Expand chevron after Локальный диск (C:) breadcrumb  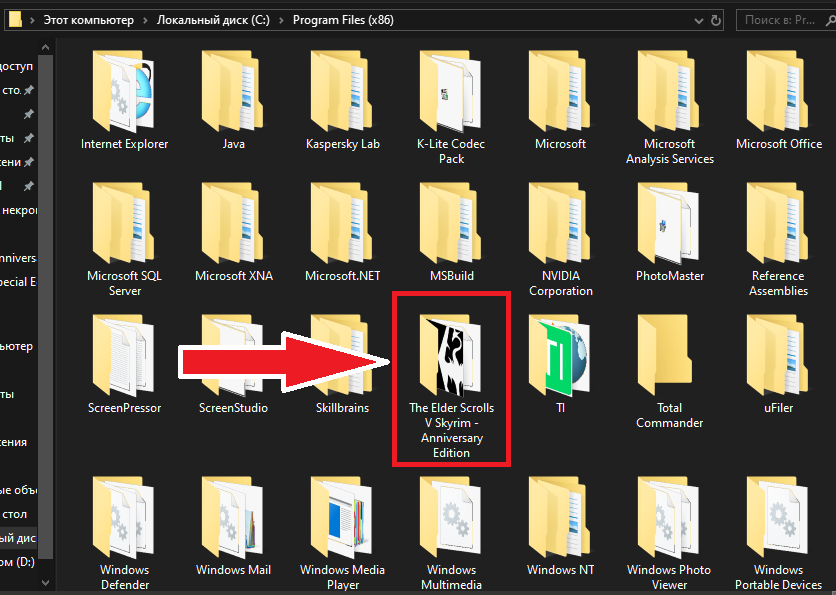282,21
